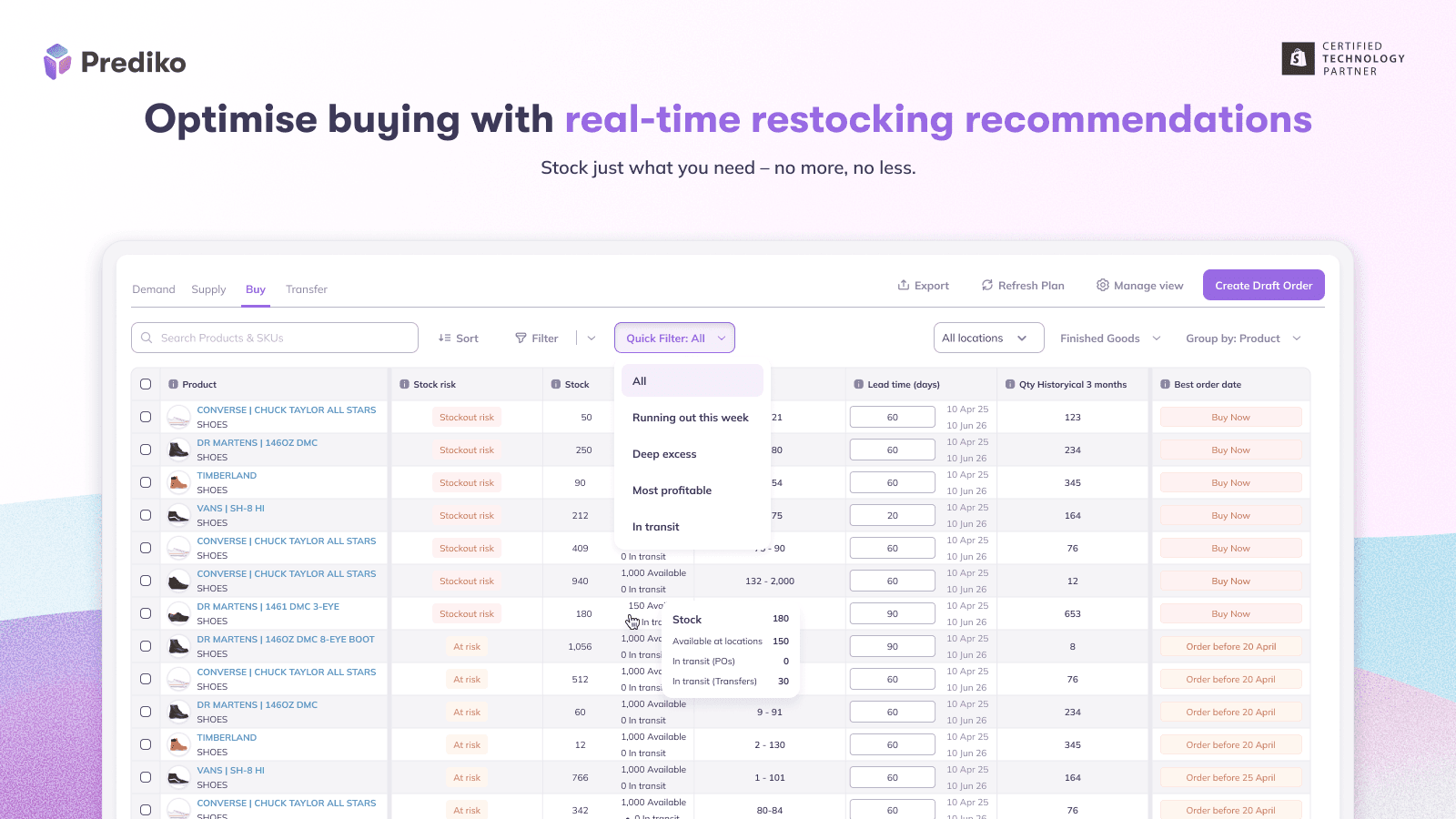Expand the Finished Goods dropdown

(x=1110, y=338)
